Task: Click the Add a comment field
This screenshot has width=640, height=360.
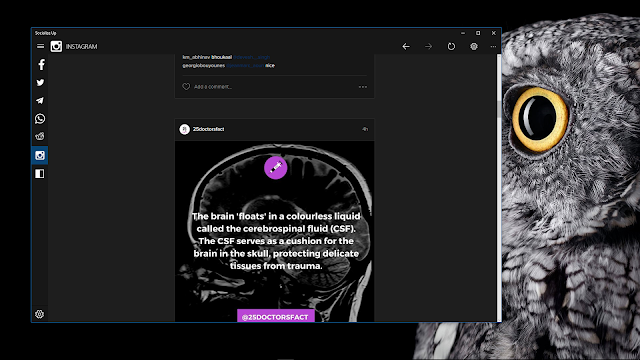Action: (213, 87)
